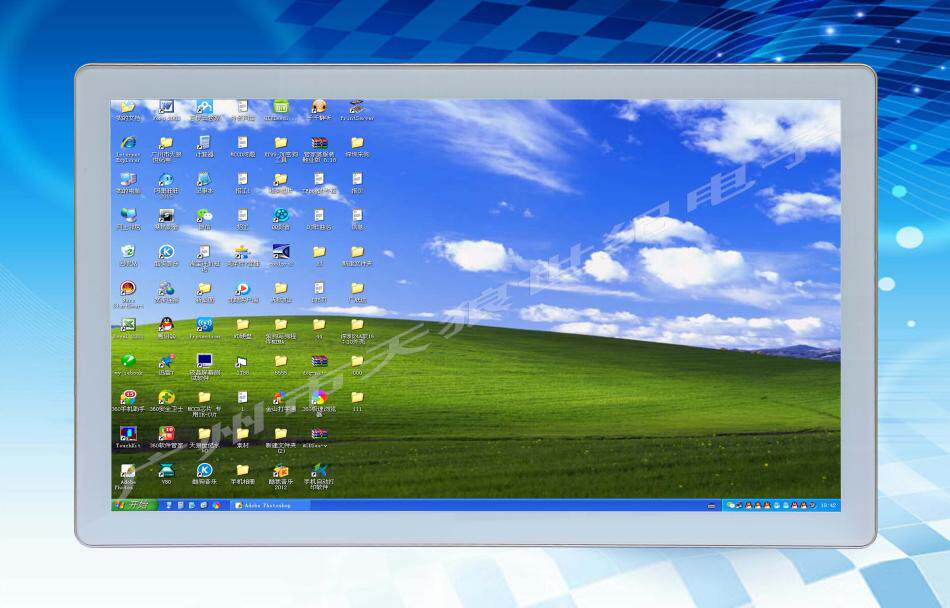Click the colorful browser icon in Quick Launch
The image size is (950, 608).
[x=216, y=505]
